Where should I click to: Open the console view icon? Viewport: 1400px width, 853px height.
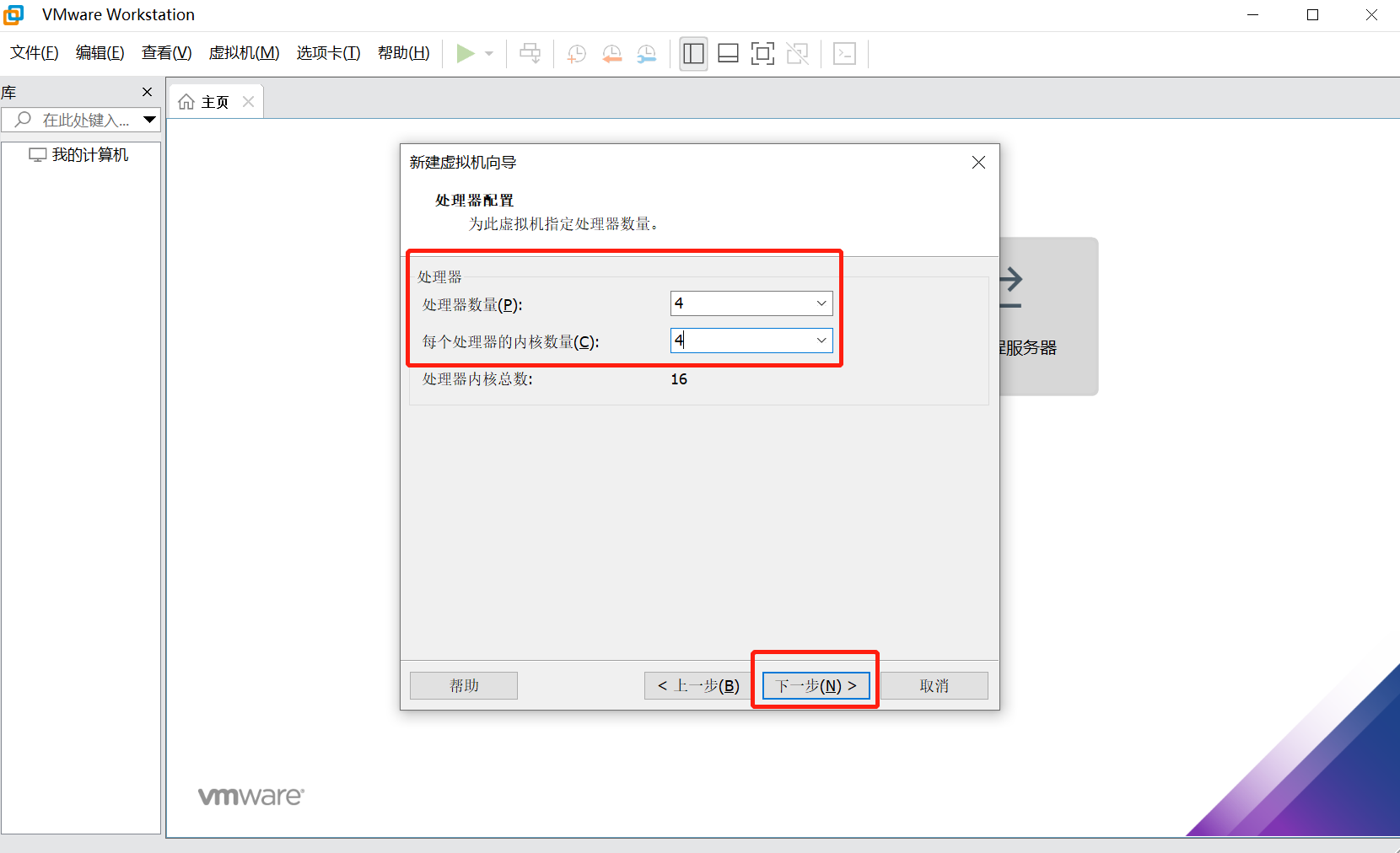(x=844, y=54)
